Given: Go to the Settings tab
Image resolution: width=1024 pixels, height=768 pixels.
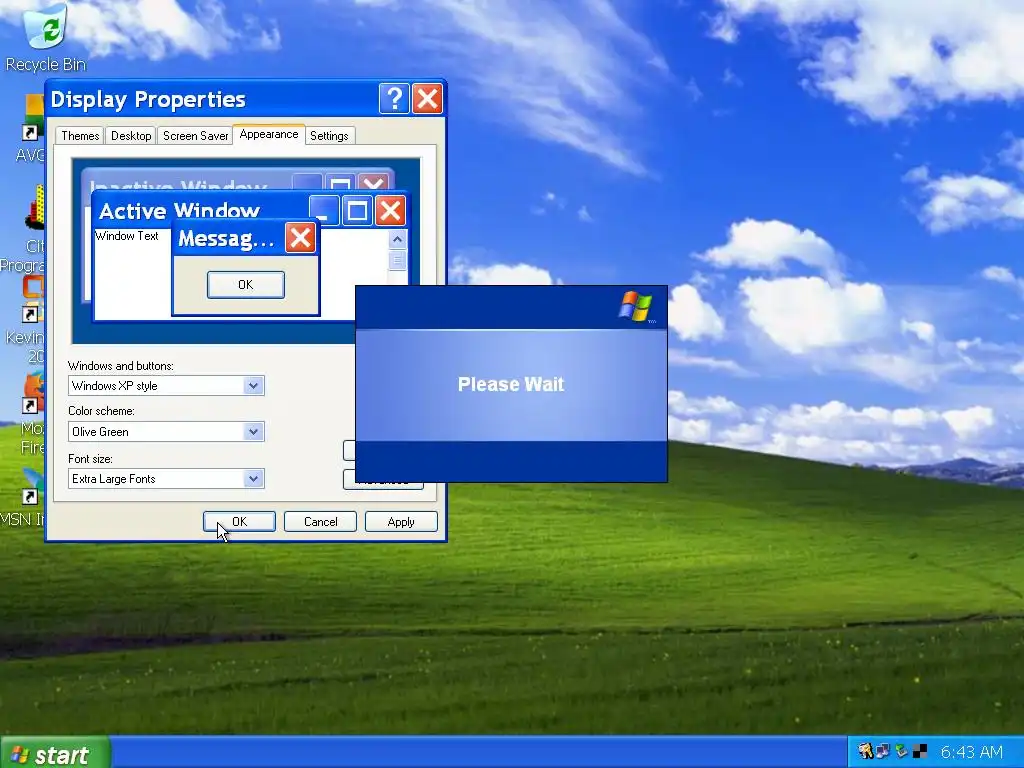Looking at the screenshot, I should (329, 135).
